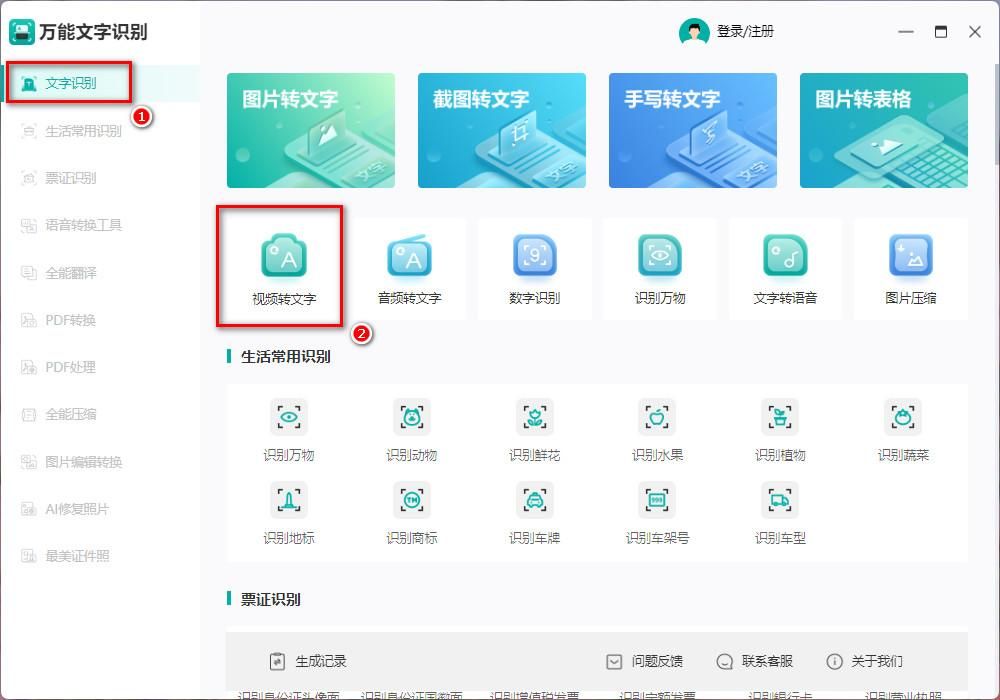Open the 图片压缩 tool
The height and width of the screenshot is (700, 1000).
click(911, 269)
